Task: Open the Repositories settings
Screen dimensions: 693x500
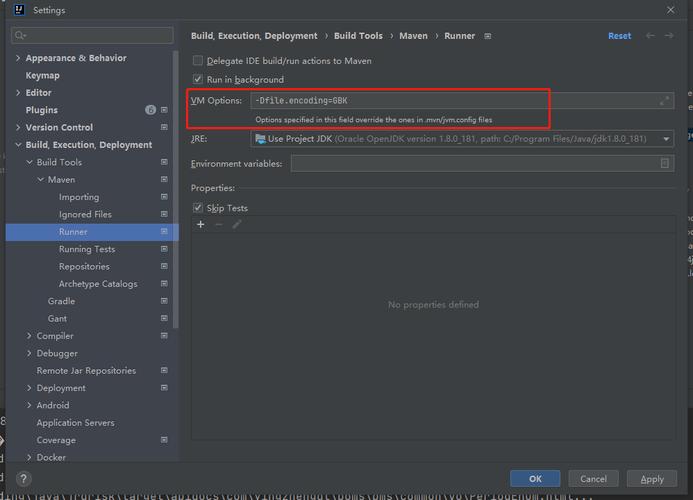Action: [84, 267]
